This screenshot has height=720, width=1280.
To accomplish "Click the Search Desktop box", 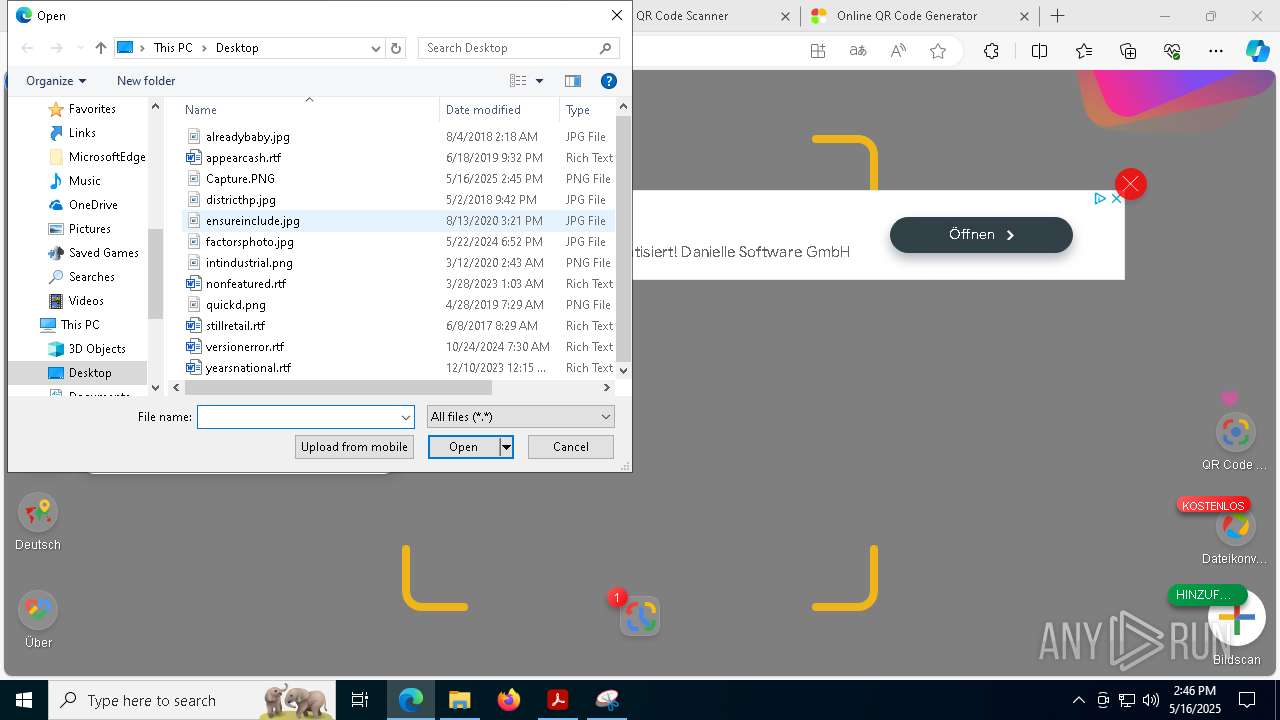I will point(519,48).
